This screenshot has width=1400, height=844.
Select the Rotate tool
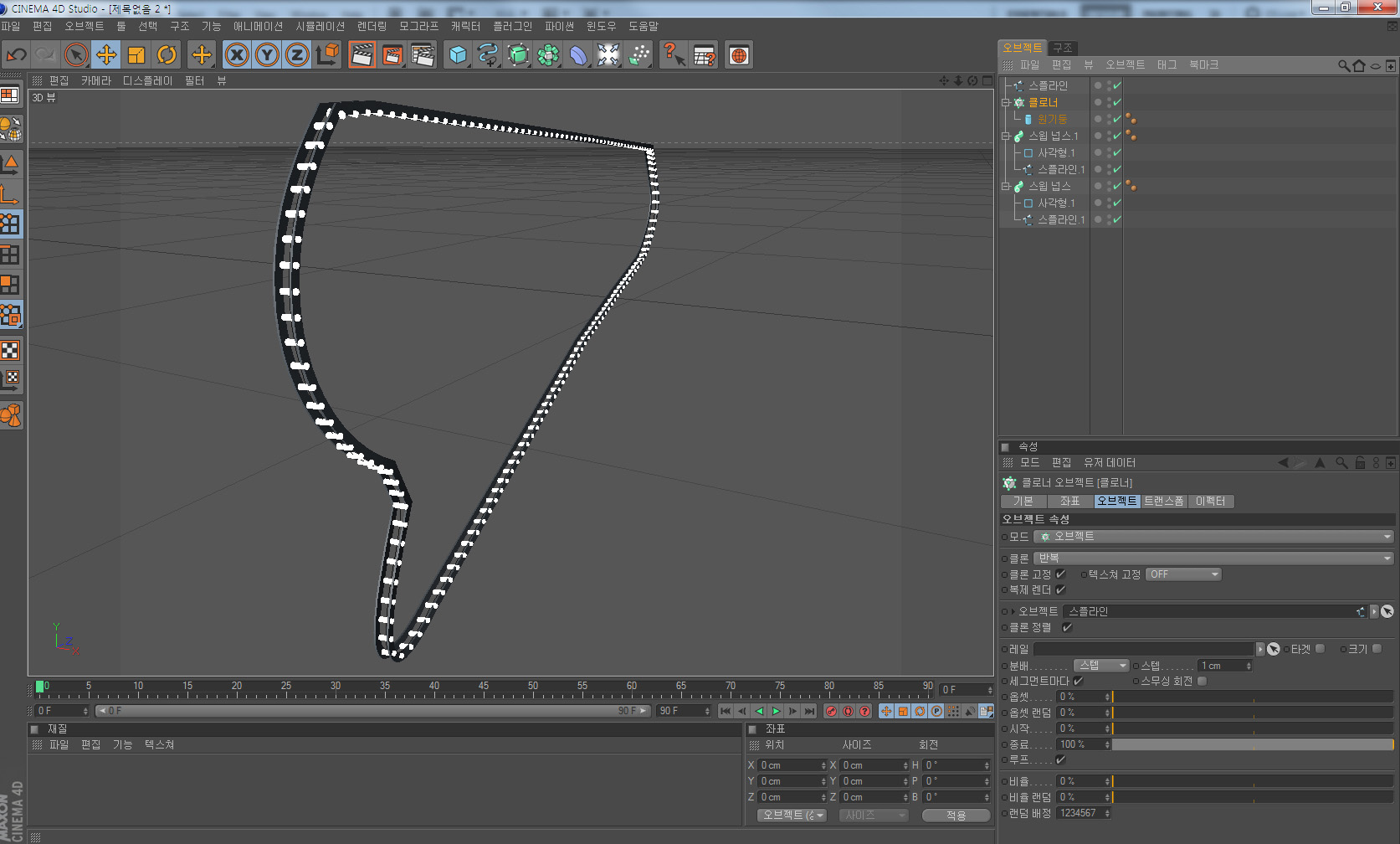167,55
